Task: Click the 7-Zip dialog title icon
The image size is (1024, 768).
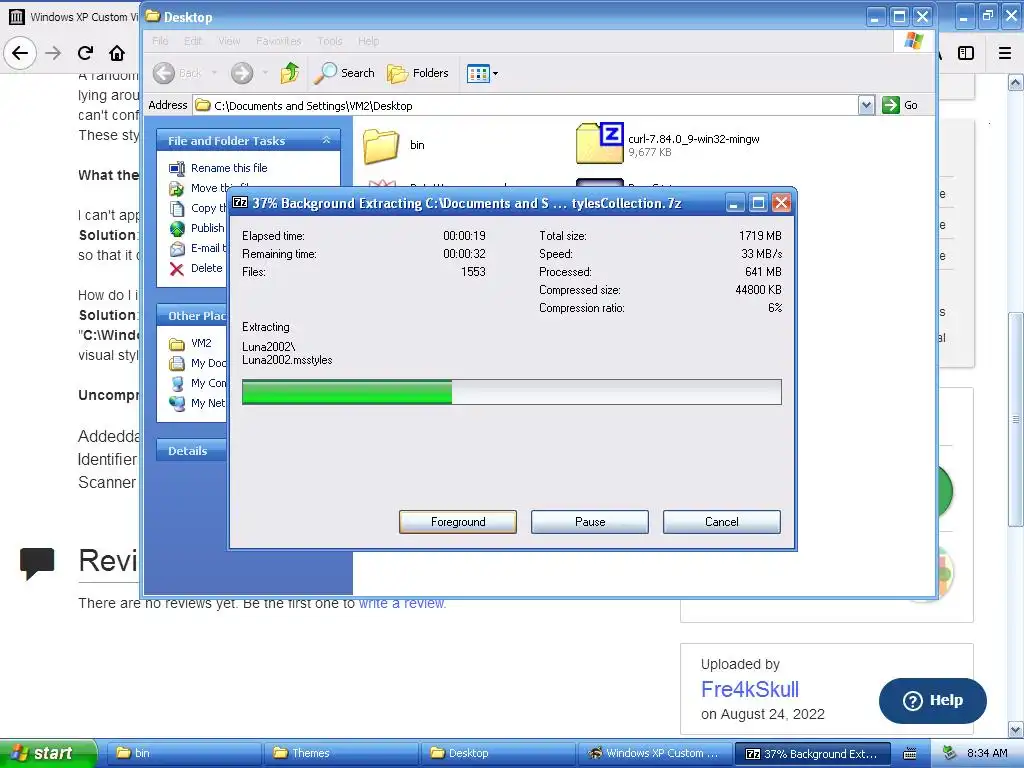Action: tap(240, 202)
